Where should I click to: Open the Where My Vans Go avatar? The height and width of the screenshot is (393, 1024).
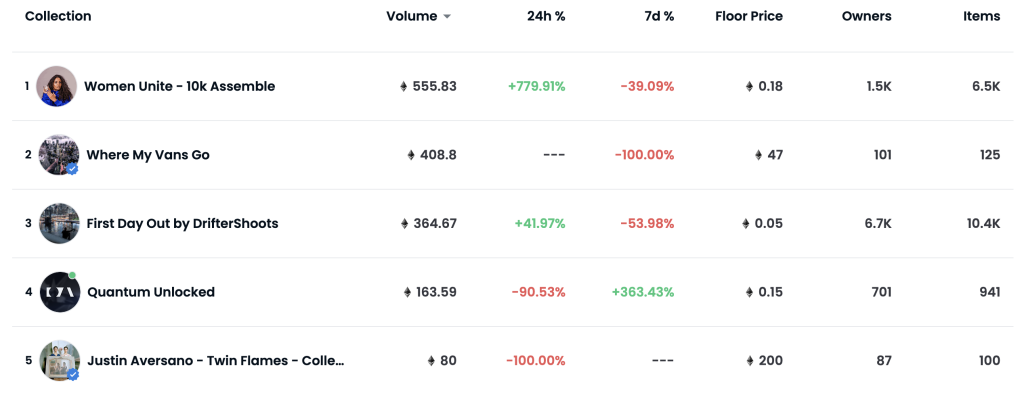click(59, 155)
